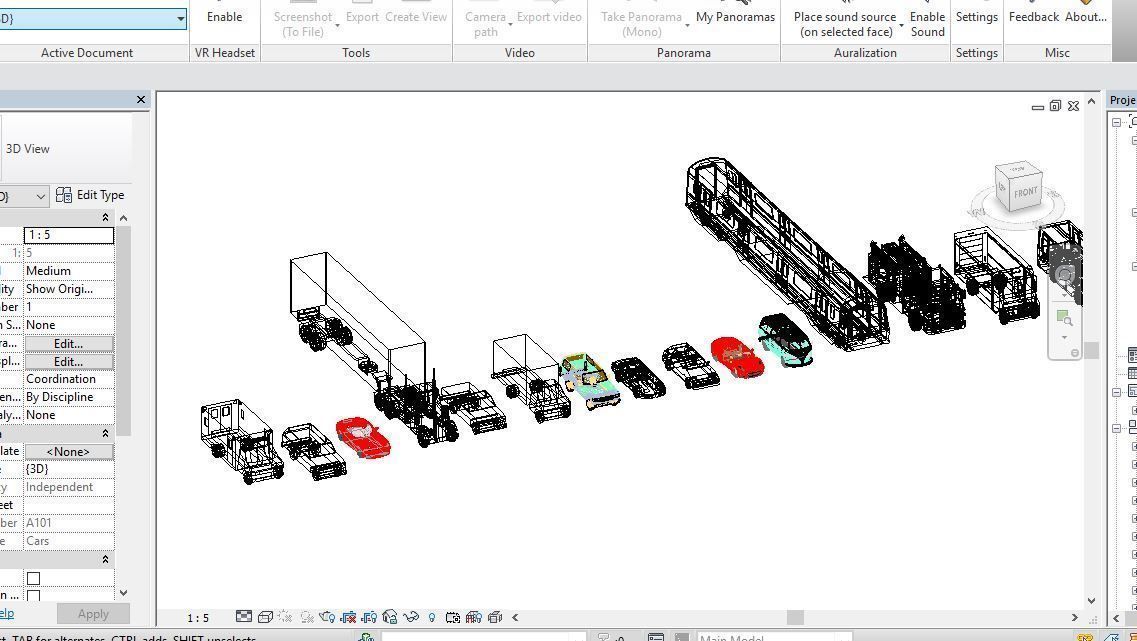Switch to the Project Browser tab
Viewport: 1137px width, 641px height.
point(1122,100)
